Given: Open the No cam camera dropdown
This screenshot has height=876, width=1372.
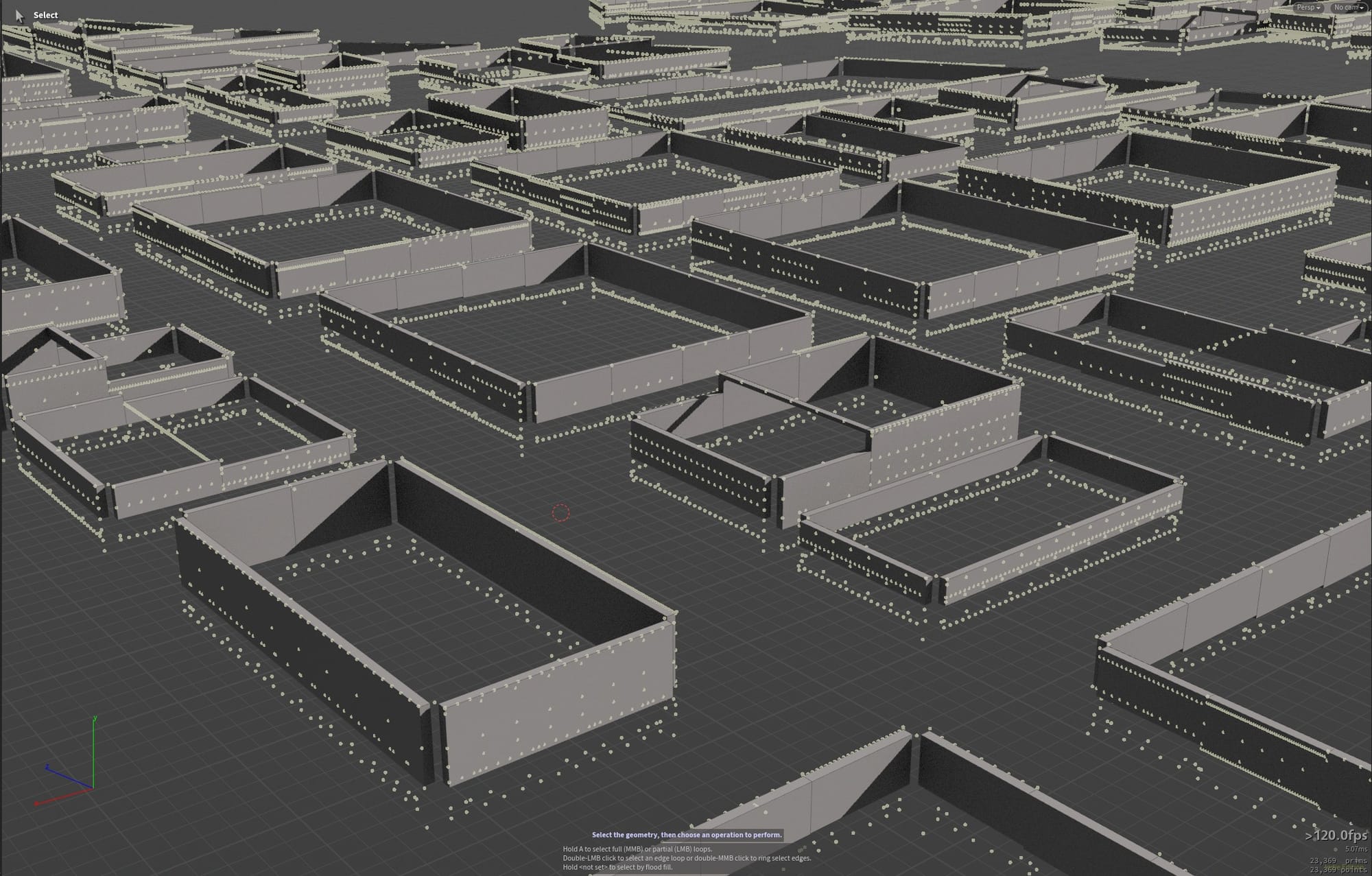Looking at the screenshot, I should tap(1348, 8).
